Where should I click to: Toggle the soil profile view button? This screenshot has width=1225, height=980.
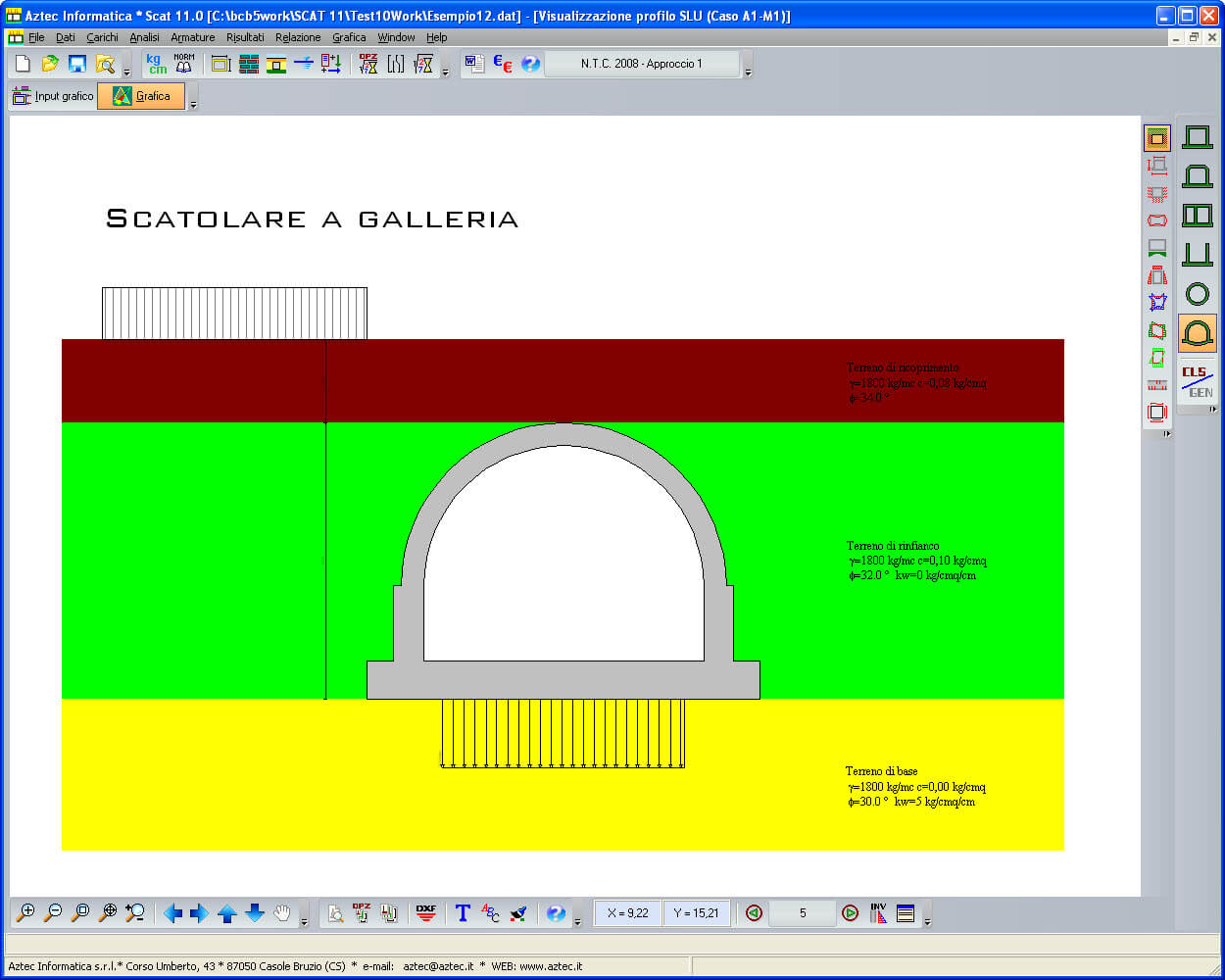pos(1157,138)
